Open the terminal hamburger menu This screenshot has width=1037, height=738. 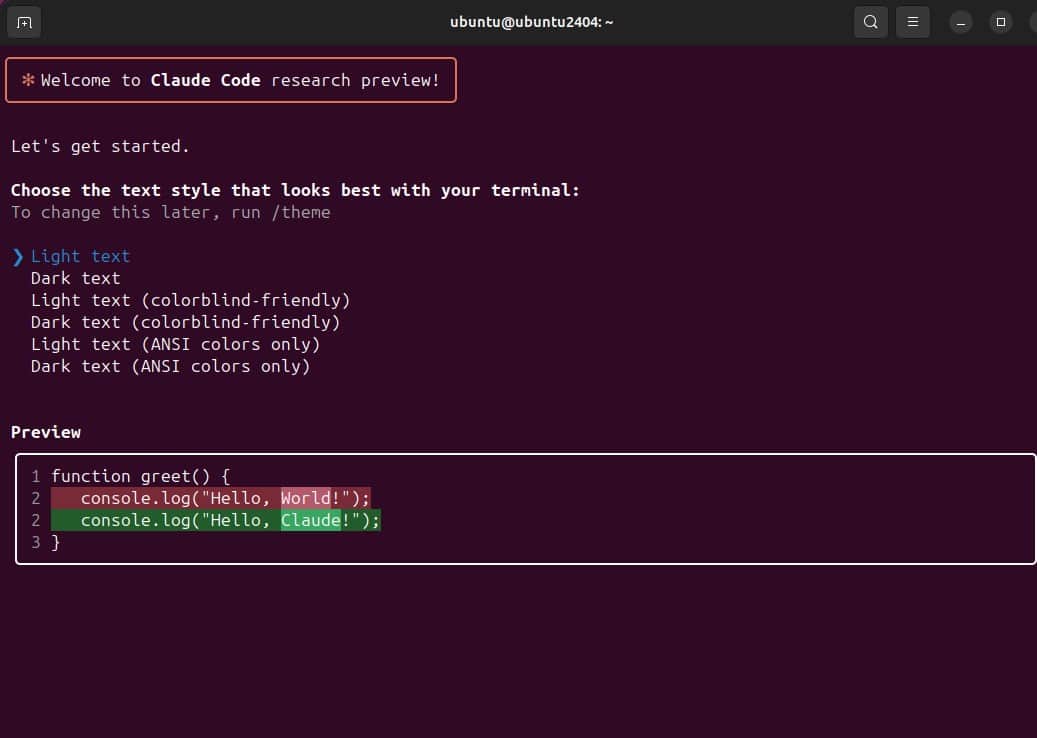(x=912, y=22)
